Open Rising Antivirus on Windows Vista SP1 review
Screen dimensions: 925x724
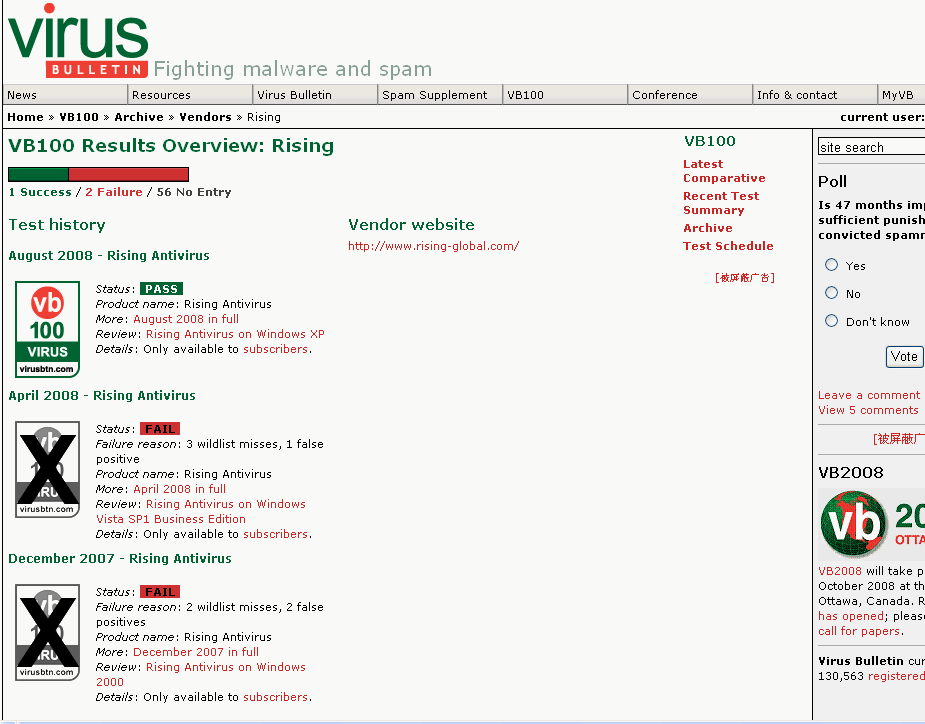click(201, 512)
